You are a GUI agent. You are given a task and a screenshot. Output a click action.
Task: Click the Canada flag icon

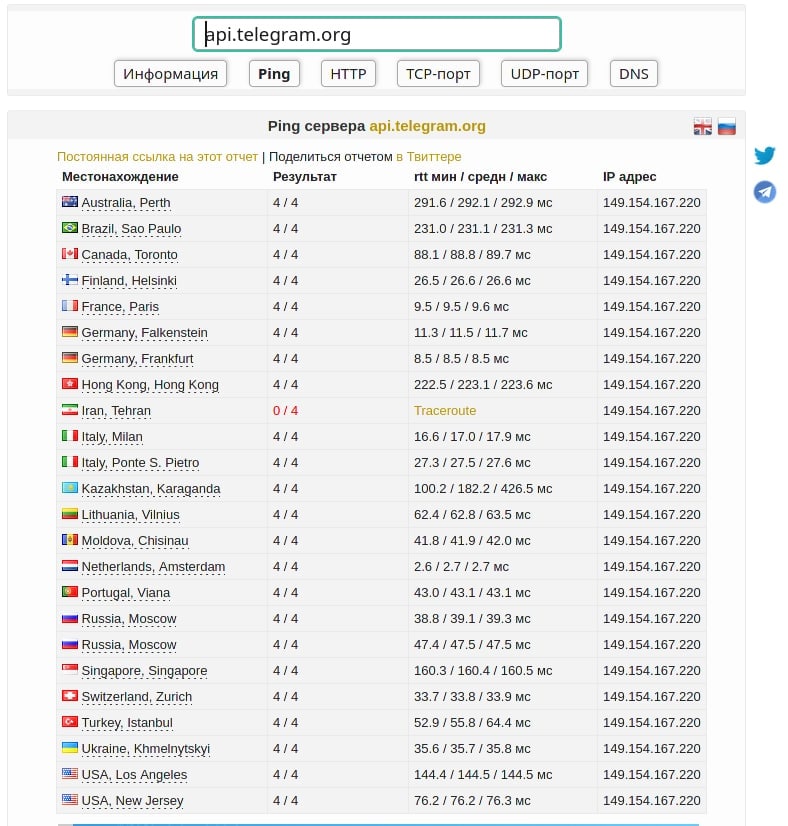70,253
